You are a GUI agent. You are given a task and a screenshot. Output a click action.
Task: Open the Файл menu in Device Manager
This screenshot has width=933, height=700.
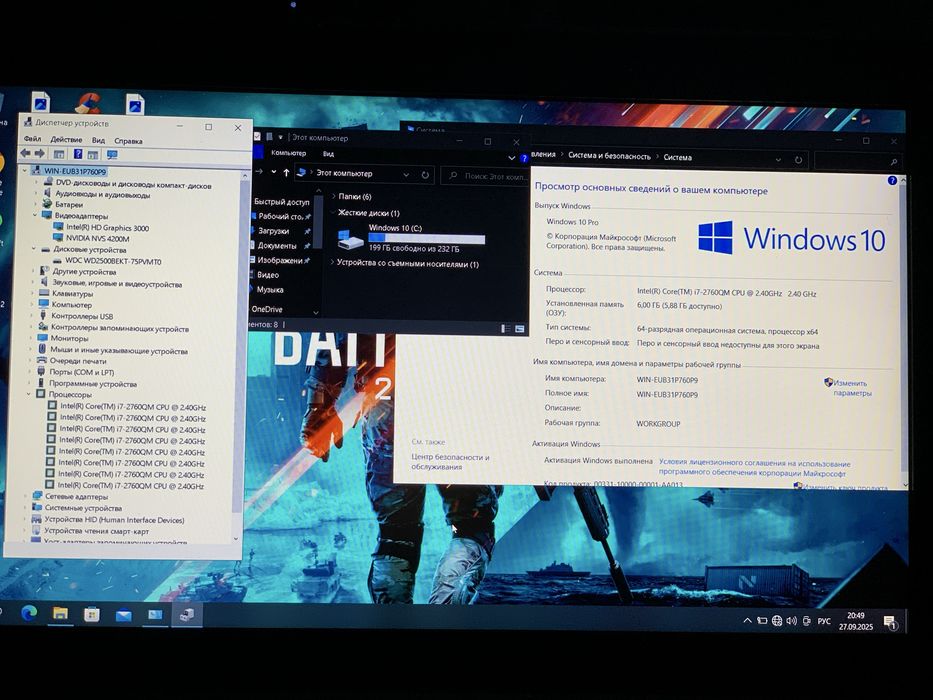[x=32, y=139]
